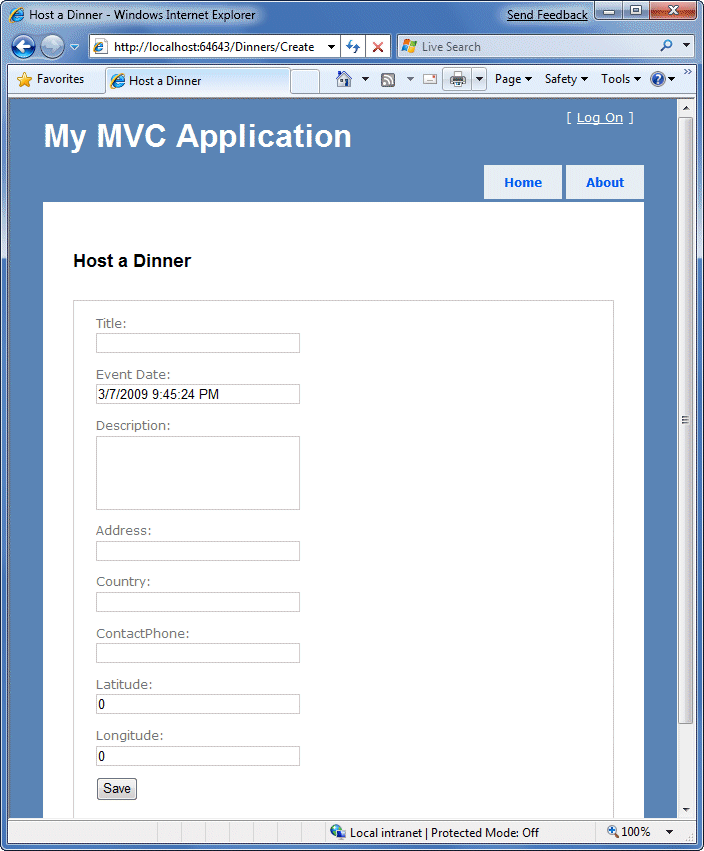Viewport: 704px width, 851px height.
Task: Click the Protected Mode: Off status text
Action: coord(485,833)
